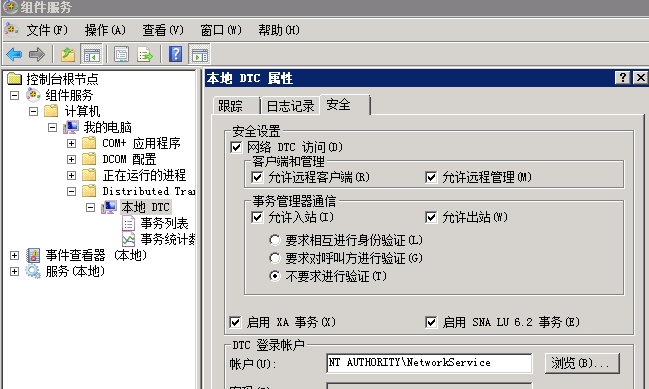649x389 pixels.
Task: Expand the 服务(本地) node
Action: (14, 271)
